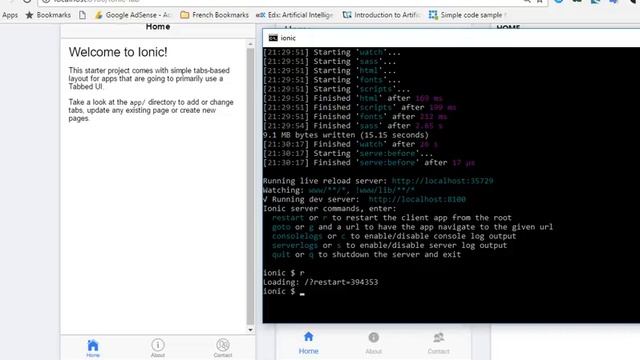This screenshot has width=640, height=360.
Task: Open Introduction to Artificial bookmark
Action: [x=381, y=15]
